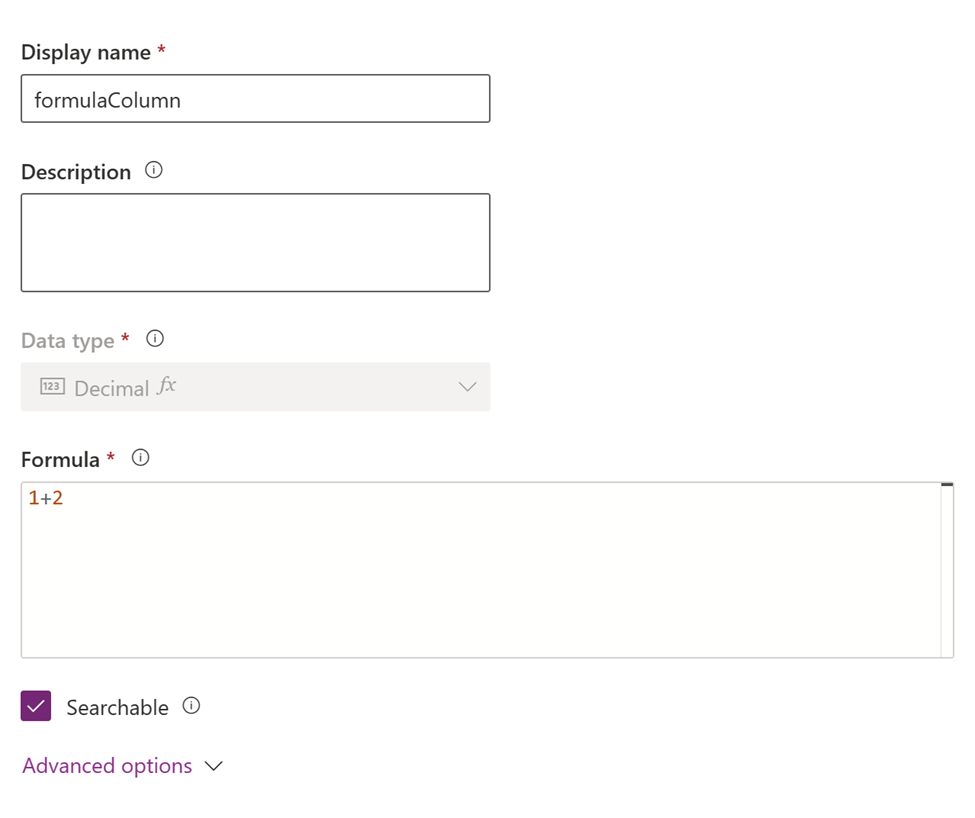Screen dimensions: 975x818
Task: Click the Searchable label text
Action: 116,707
